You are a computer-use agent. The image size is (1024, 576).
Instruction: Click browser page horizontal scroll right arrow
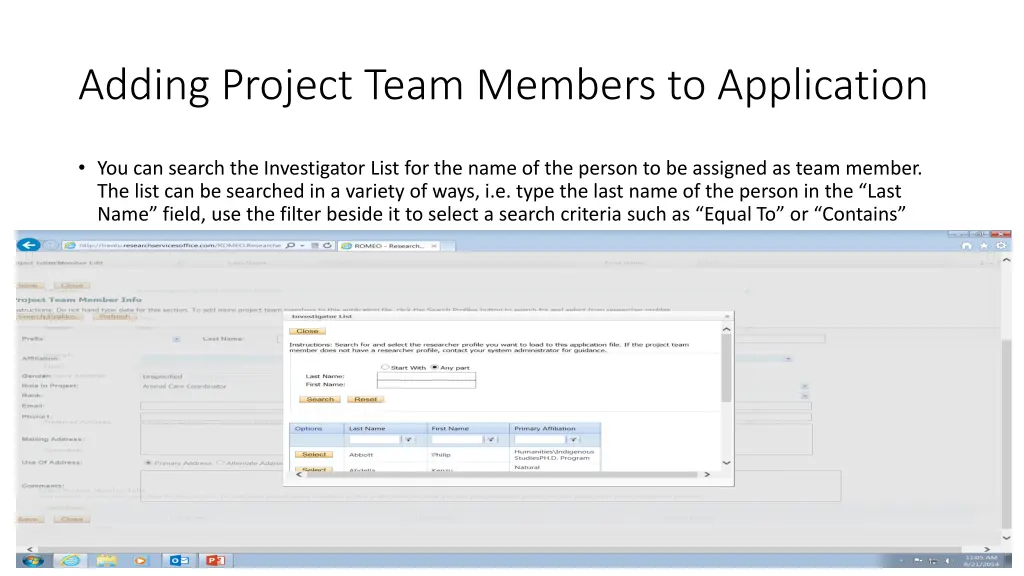click(x=987, y=549)
